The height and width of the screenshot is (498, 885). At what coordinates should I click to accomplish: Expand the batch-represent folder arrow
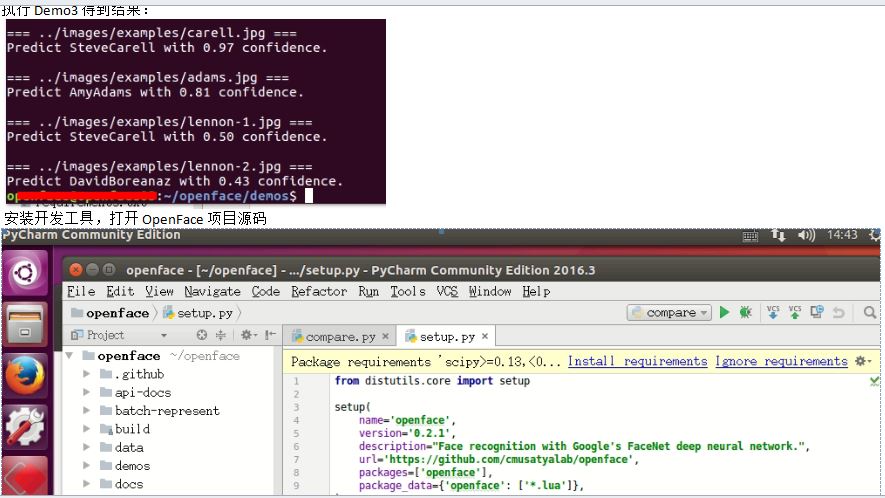coord(86,410)
